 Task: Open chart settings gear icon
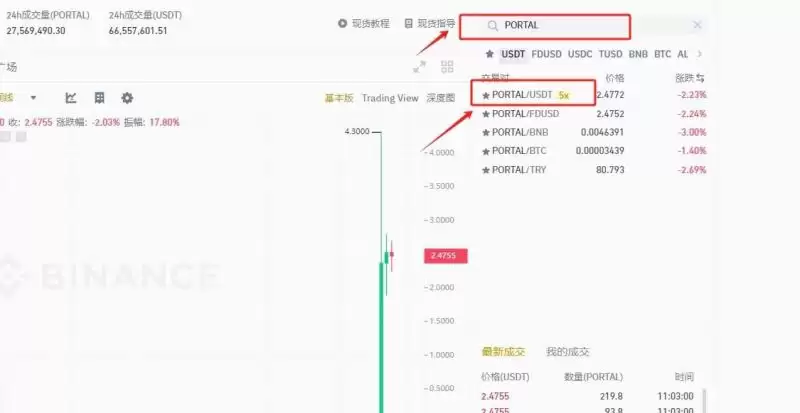point(127,98)
